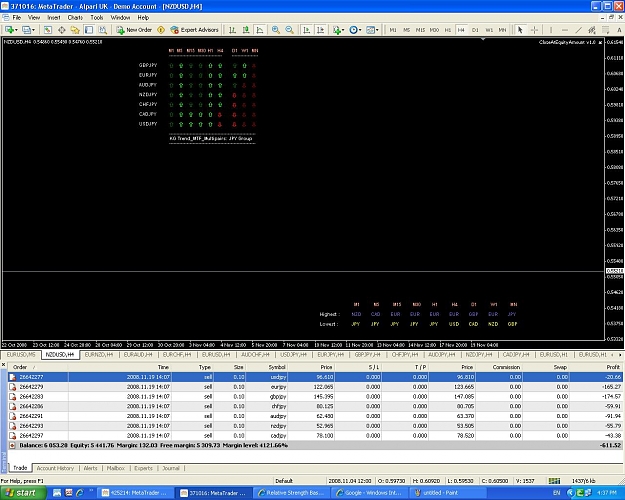Show the Market Watch window
Screen dimensions: 625x500
pyautogui.click(x=47, y=30)
